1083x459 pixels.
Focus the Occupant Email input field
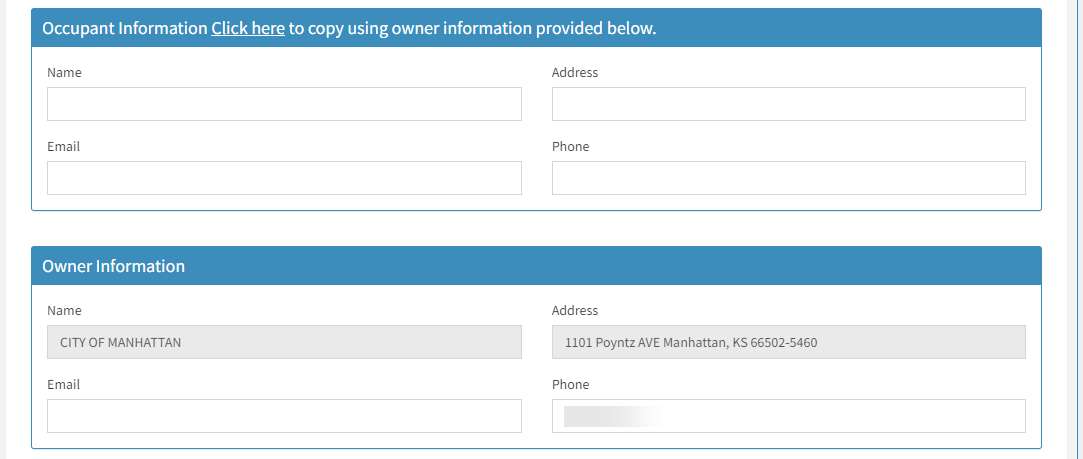click(x=285, y=178)
